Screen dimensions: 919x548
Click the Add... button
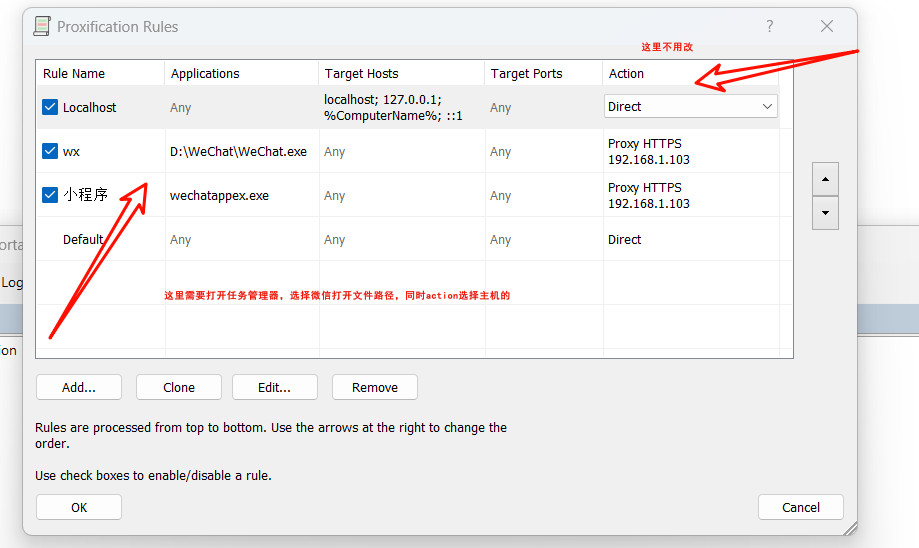point(79,387)
